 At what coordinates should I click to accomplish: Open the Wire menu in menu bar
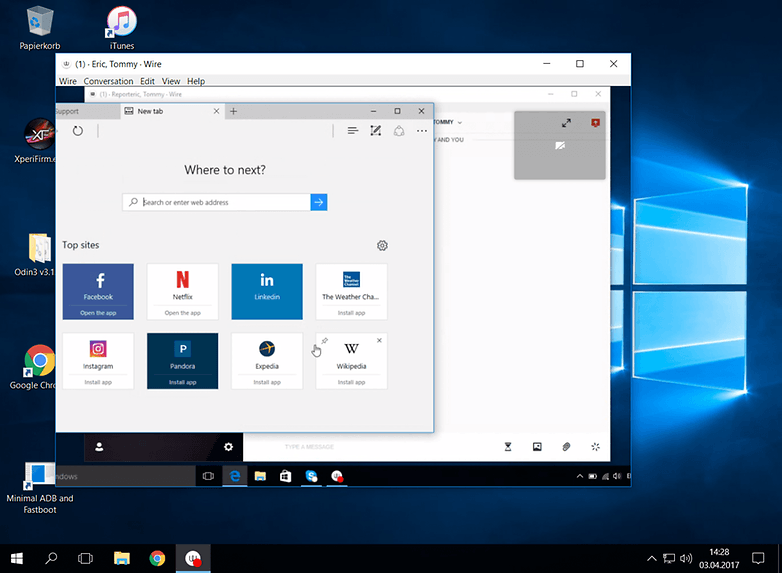pyautogui.click(x=68, y=81)
